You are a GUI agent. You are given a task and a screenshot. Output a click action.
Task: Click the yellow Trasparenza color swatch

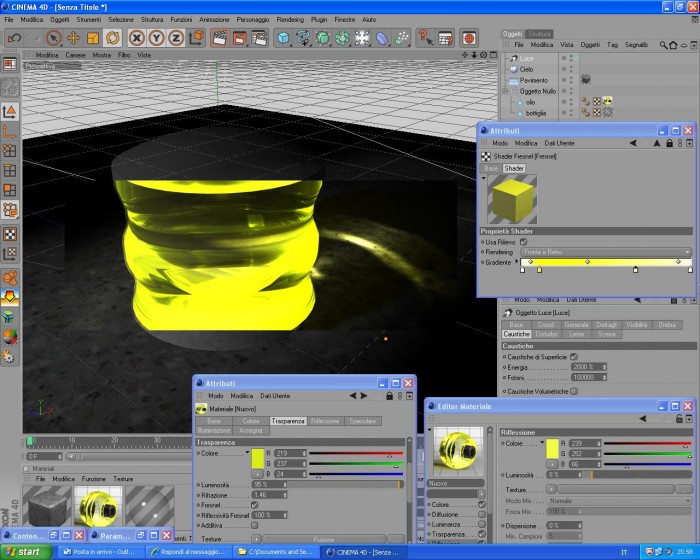pyautogui.click(x=258, y=459)
